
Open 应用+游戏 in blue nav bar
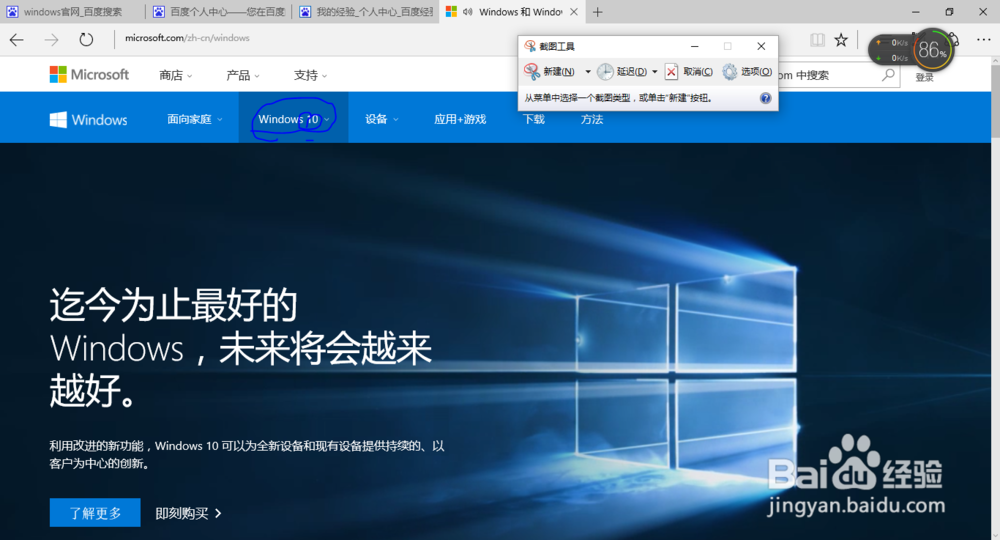point(460,119)
